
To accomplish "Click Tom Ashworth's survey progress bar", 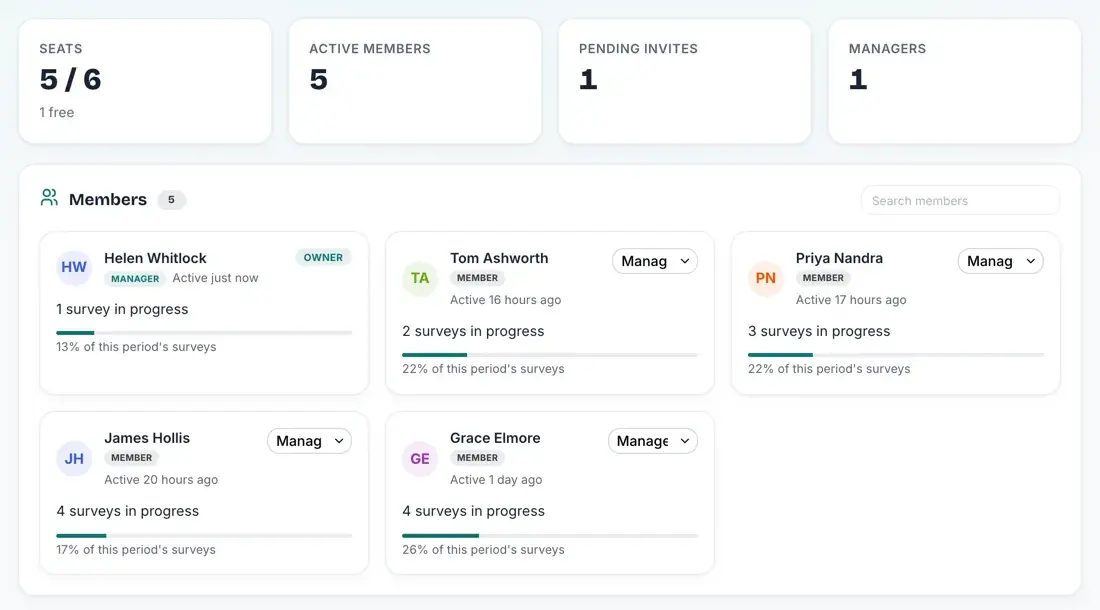I will coord(550,355).
